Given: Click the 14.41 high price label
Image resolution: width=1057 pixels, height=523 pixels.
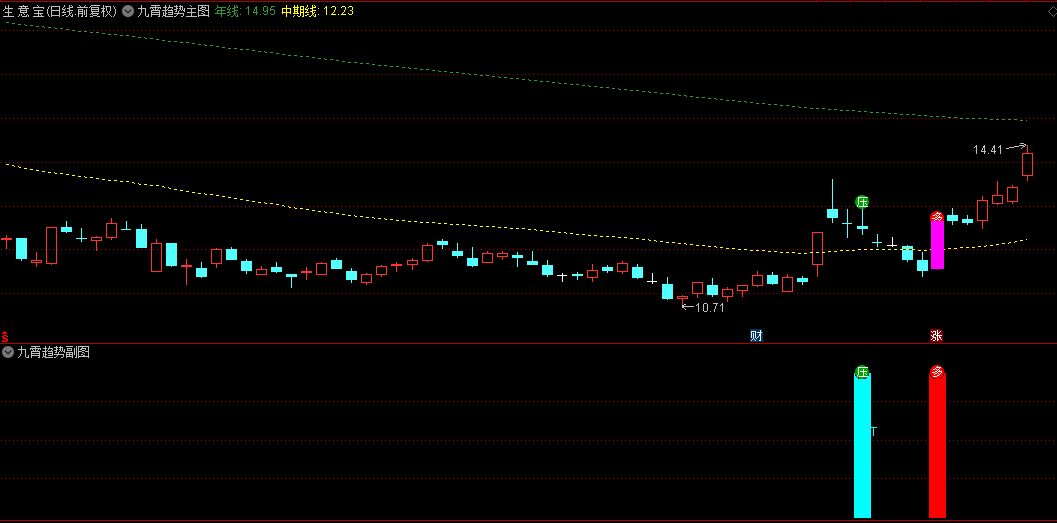Looking at the screenshot, I should [x=988, y=150].
